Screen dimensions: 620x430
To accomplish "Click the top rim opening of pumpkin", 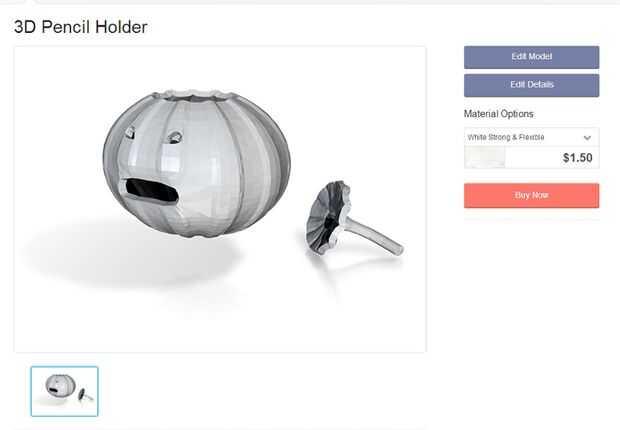I will click(193, 95).
